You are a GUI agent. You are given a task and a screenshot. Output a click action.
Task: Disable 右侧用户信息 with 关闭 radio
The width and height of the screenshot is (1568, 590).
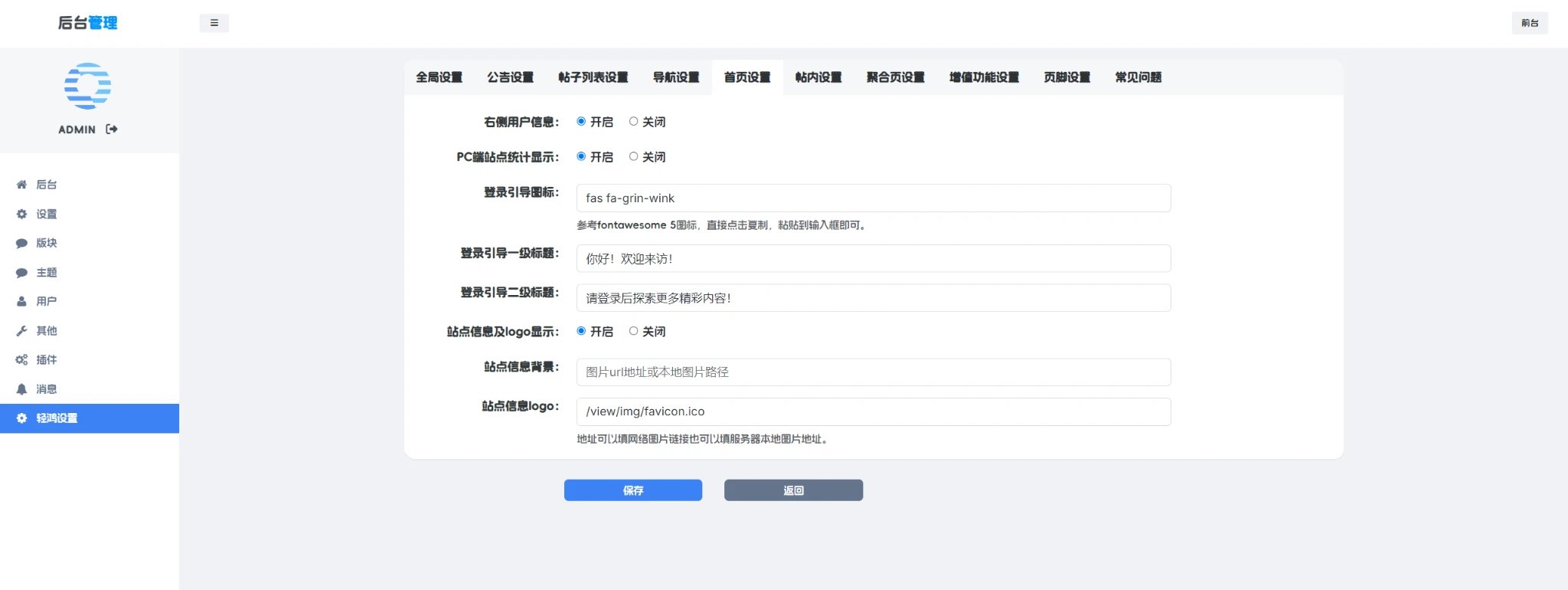[x=633, y=121]
